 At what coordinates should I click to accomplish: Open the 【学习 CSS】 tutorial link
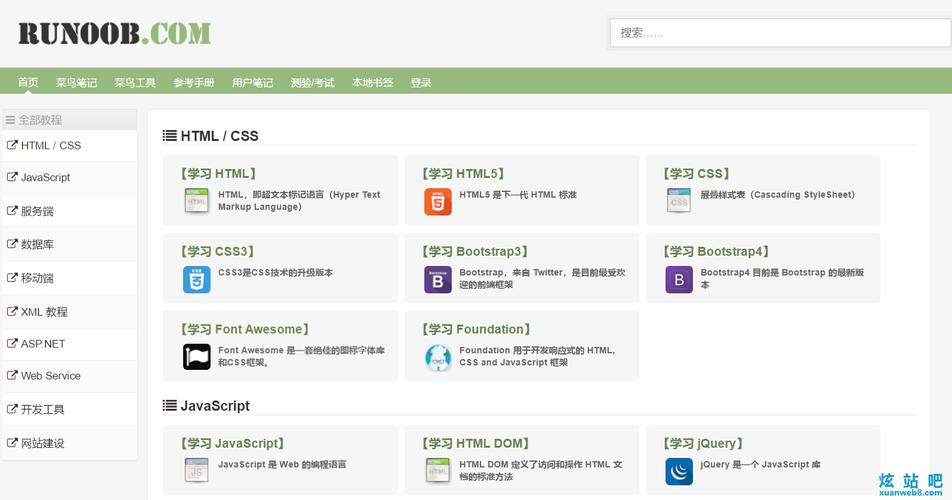pyautogui.click(x=696, y=174)
